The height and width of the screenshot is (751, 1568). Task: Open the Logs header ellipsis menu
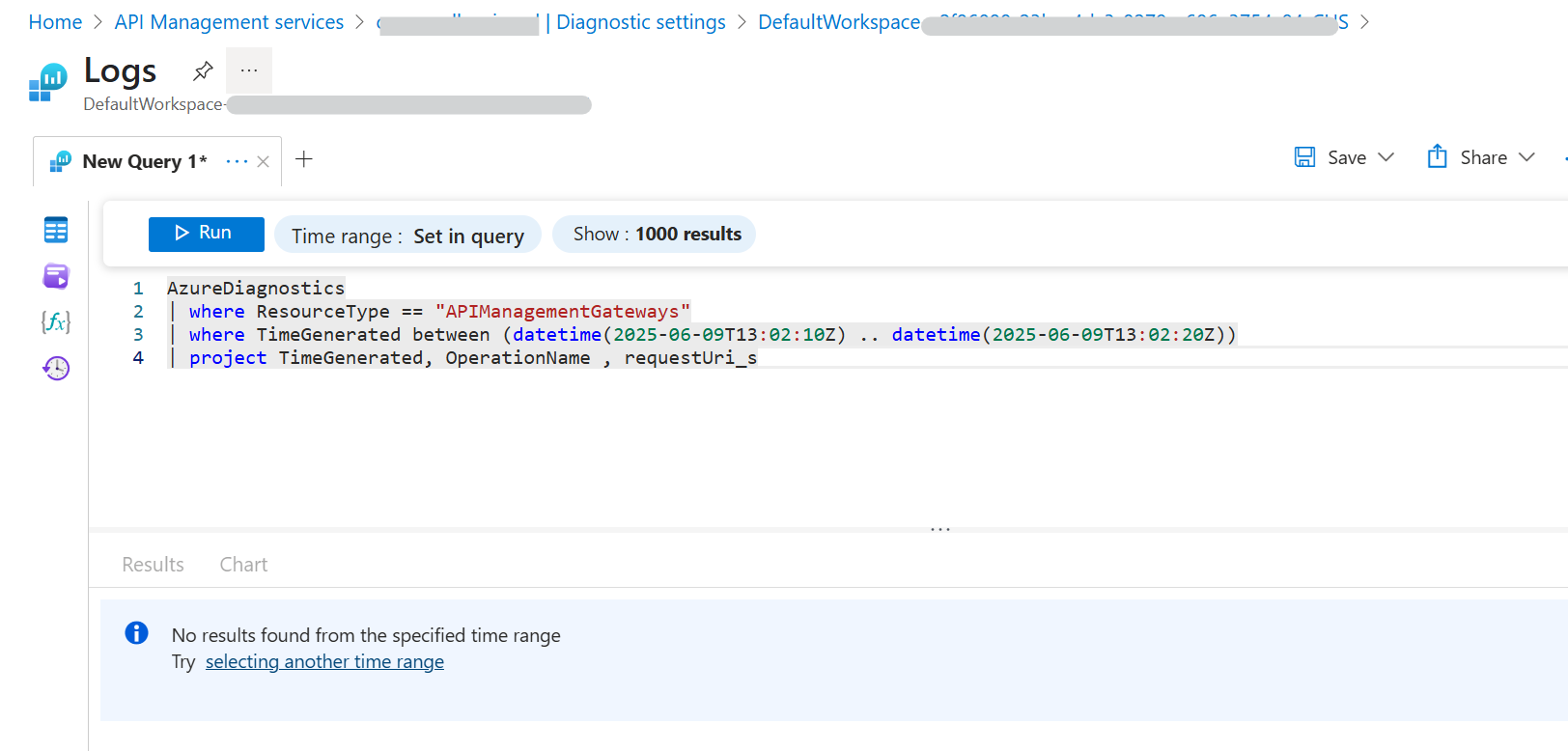click(x=249, y=70)
